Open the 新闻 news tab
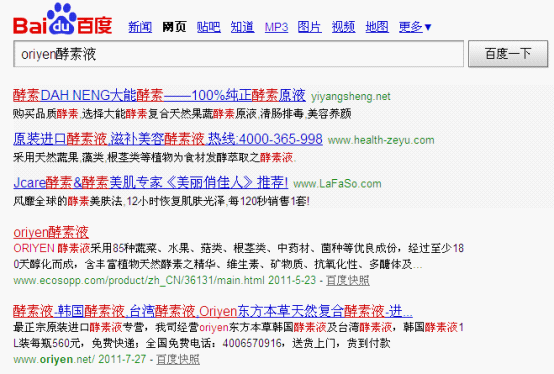Screen dimensions: 554x374 (x=140, y=27)
